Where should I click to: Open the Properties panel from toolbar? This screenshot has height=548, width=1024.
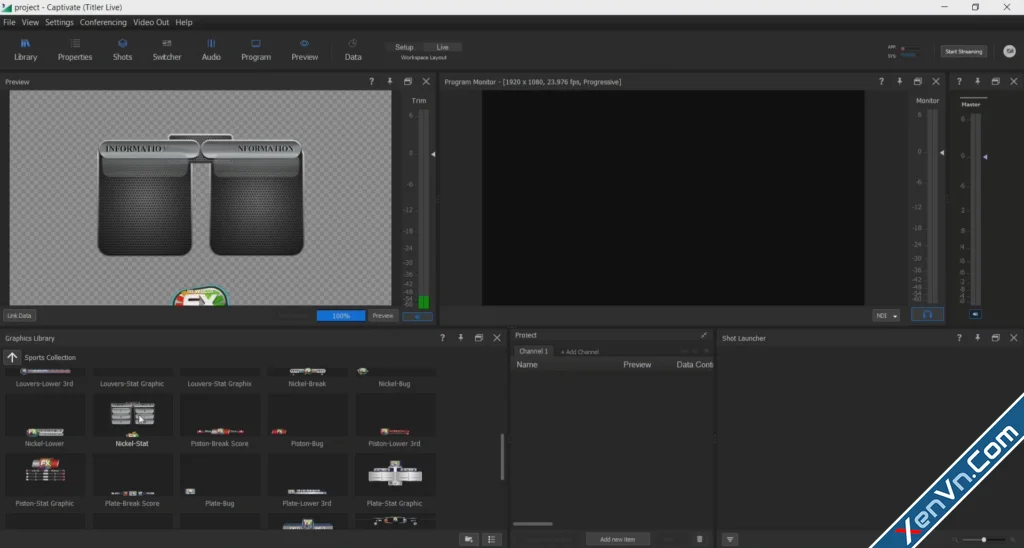(75, 50)
